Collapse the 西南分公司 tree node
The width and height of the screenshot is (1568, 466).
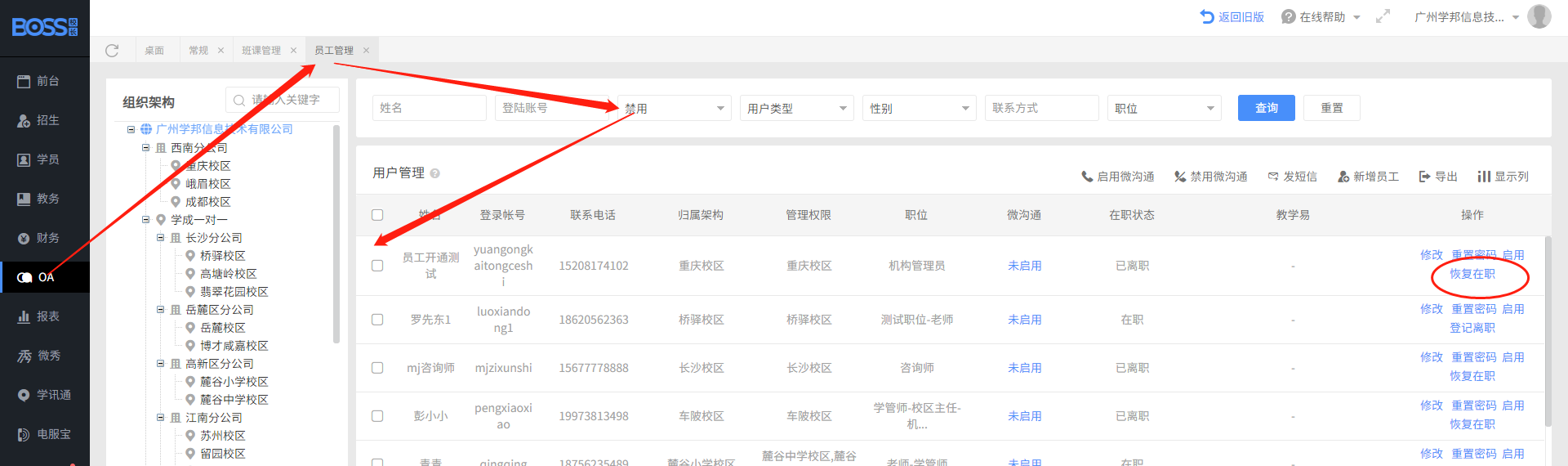[x=145, y=148]
